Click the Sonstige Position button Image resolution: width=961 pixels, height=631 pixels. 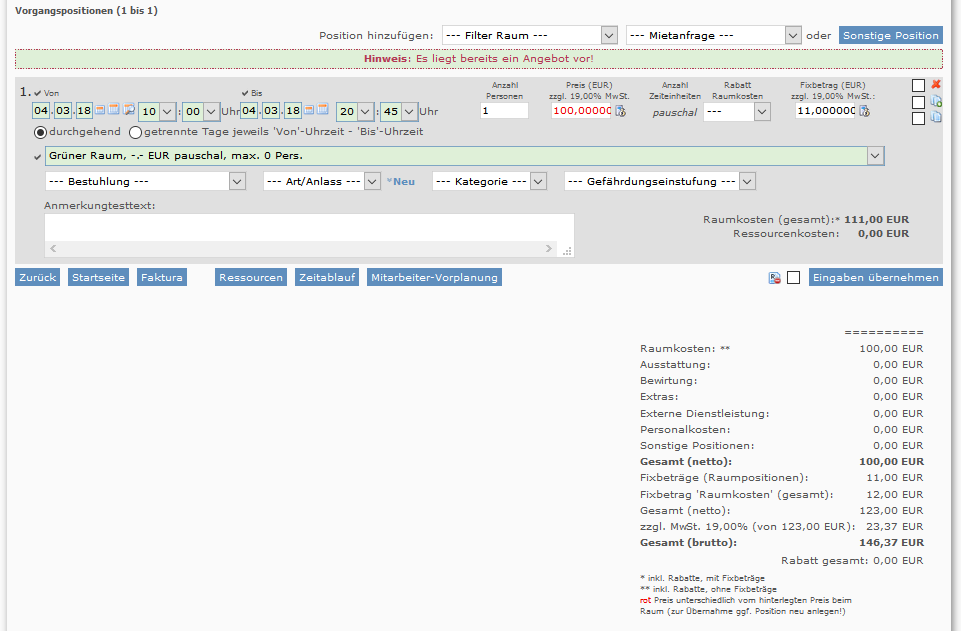pyautogui.click(x=891, y=36)
